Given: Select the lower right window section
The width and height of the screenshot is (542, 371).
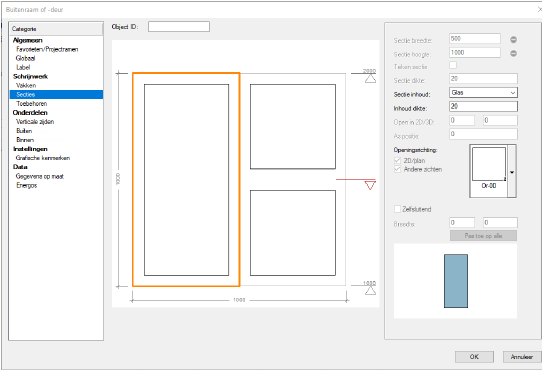Looking at the screenshot, I should click(293, 233).
